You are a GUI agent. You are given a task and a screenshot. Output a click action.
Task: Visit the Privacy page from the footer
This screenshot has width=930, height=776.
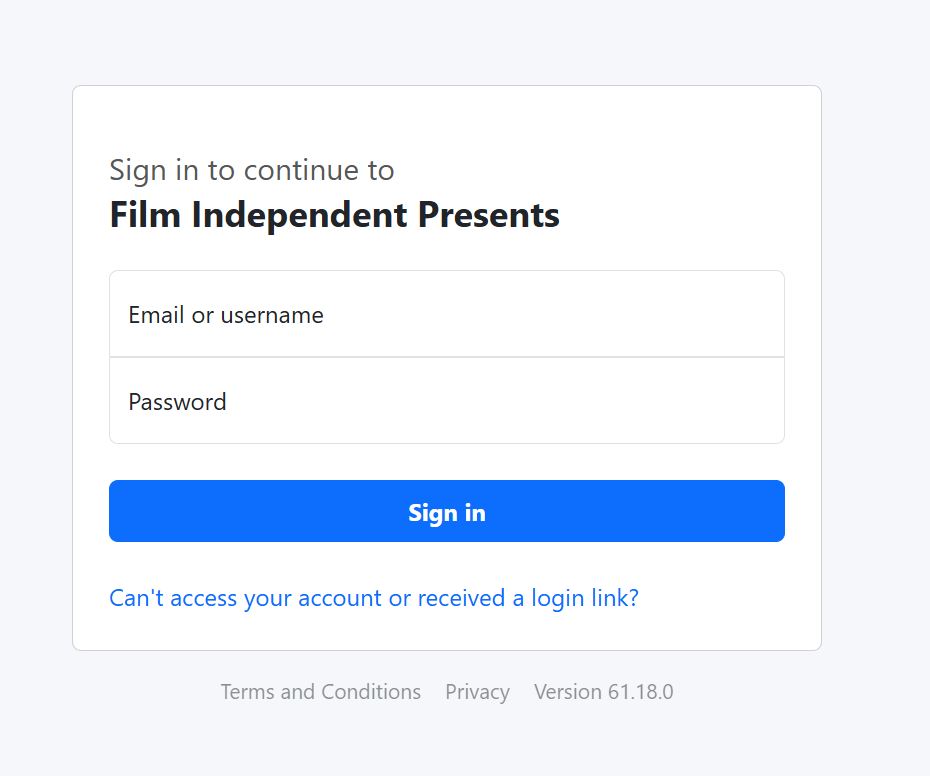tap(477, 692)
